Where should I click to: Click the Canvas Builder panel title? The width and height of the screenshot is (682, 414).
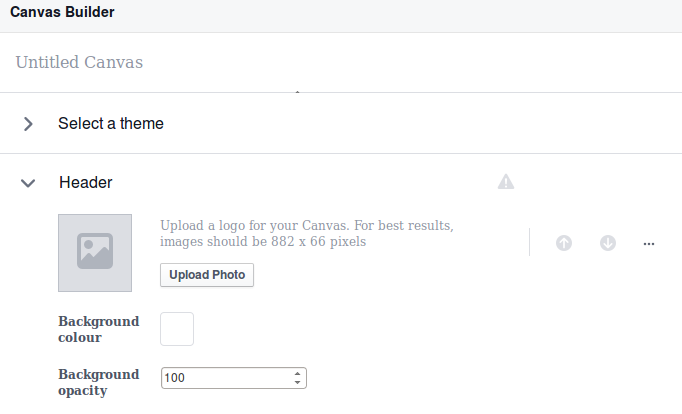coord(62,13)
